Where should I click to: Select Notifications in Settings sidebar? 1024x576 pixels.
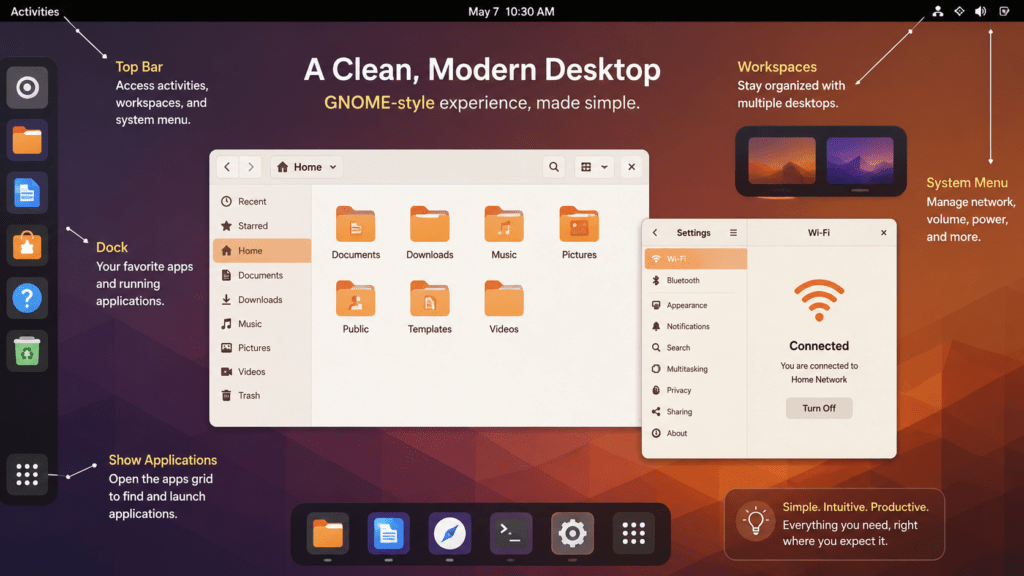pos(696,326)
